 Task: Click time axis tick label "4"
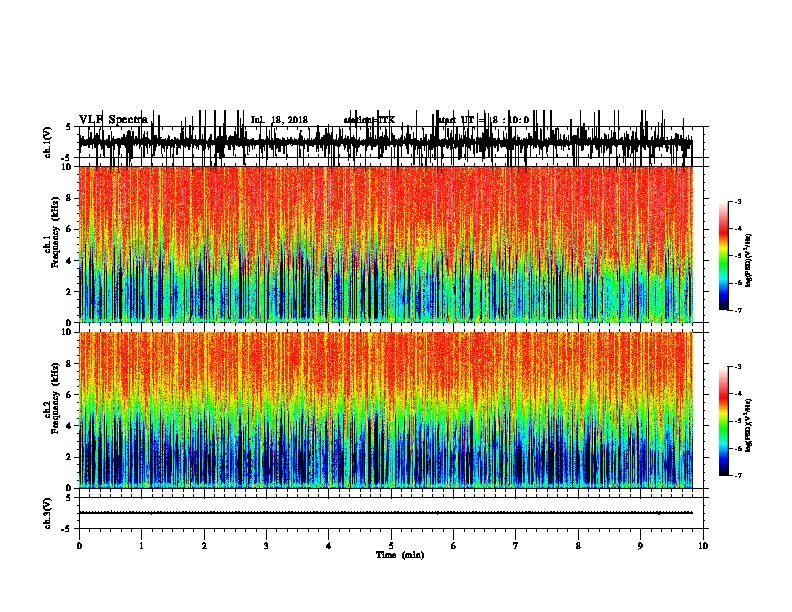(329, 546)
